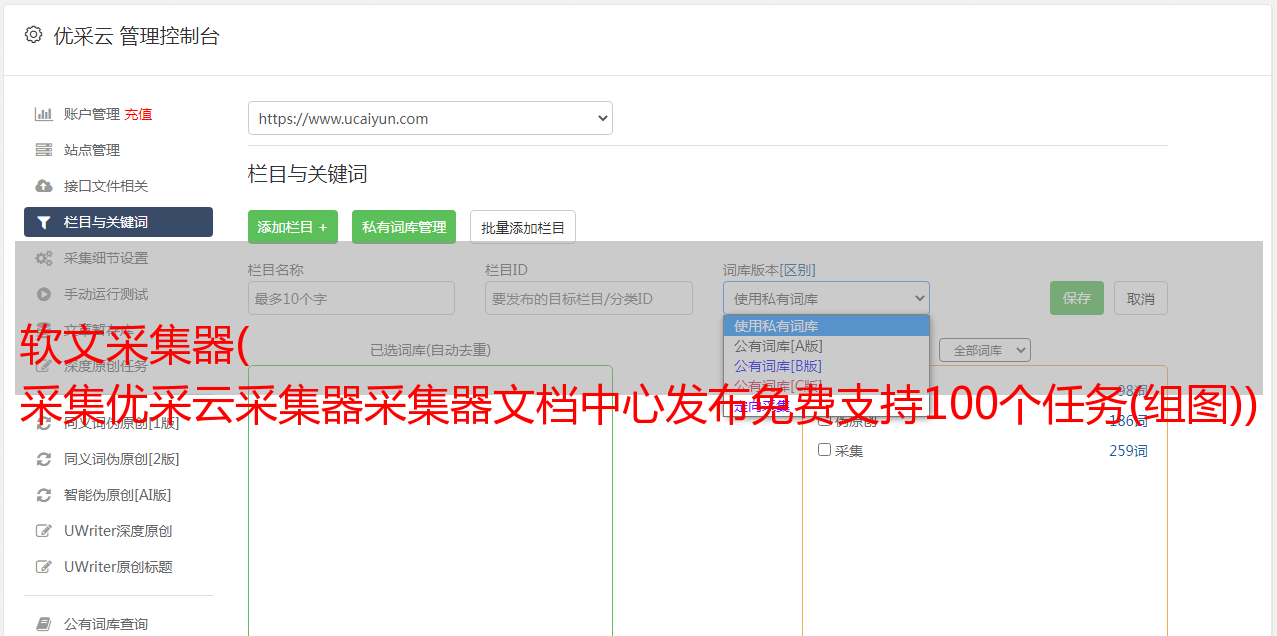Choose 使用私有词库 option in the list
1277x636 pixels.
point(826,326)
